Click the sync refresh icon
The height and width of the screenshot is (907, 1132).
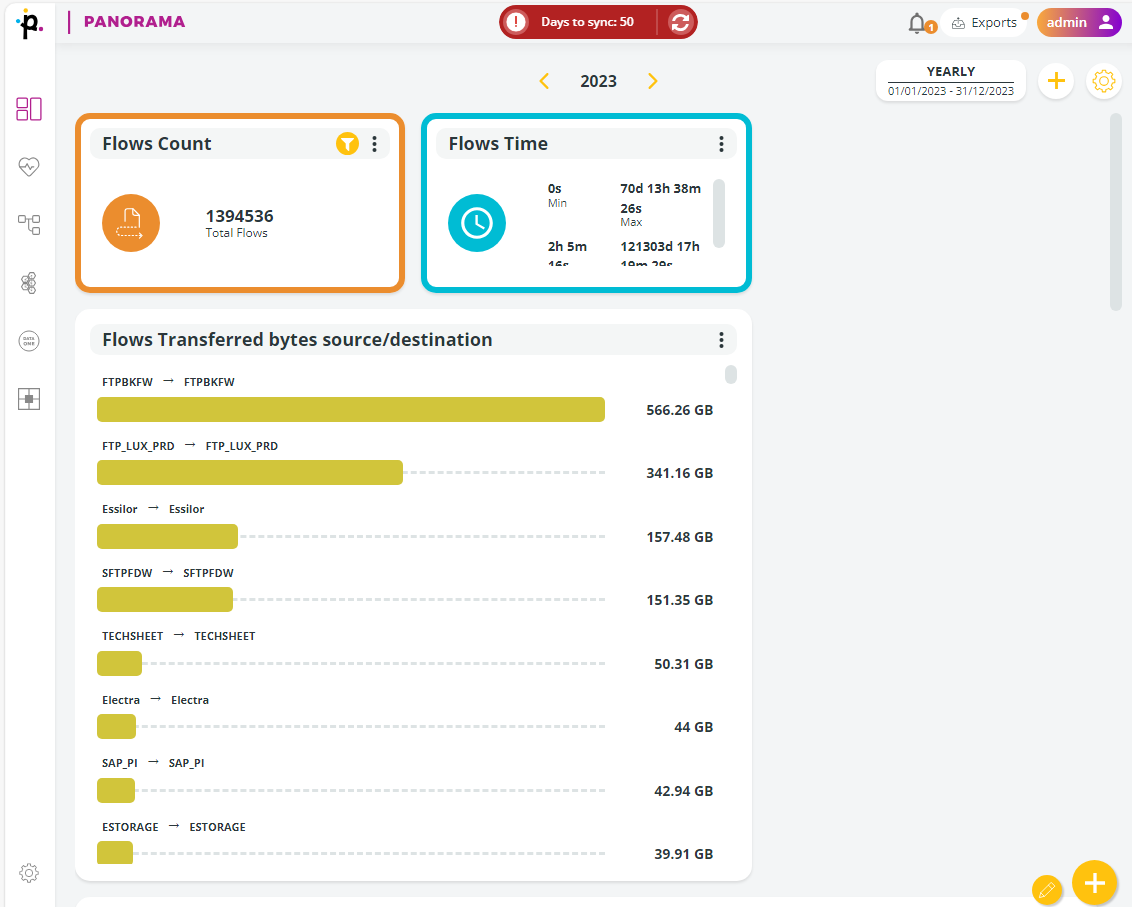tap(680, 22)
